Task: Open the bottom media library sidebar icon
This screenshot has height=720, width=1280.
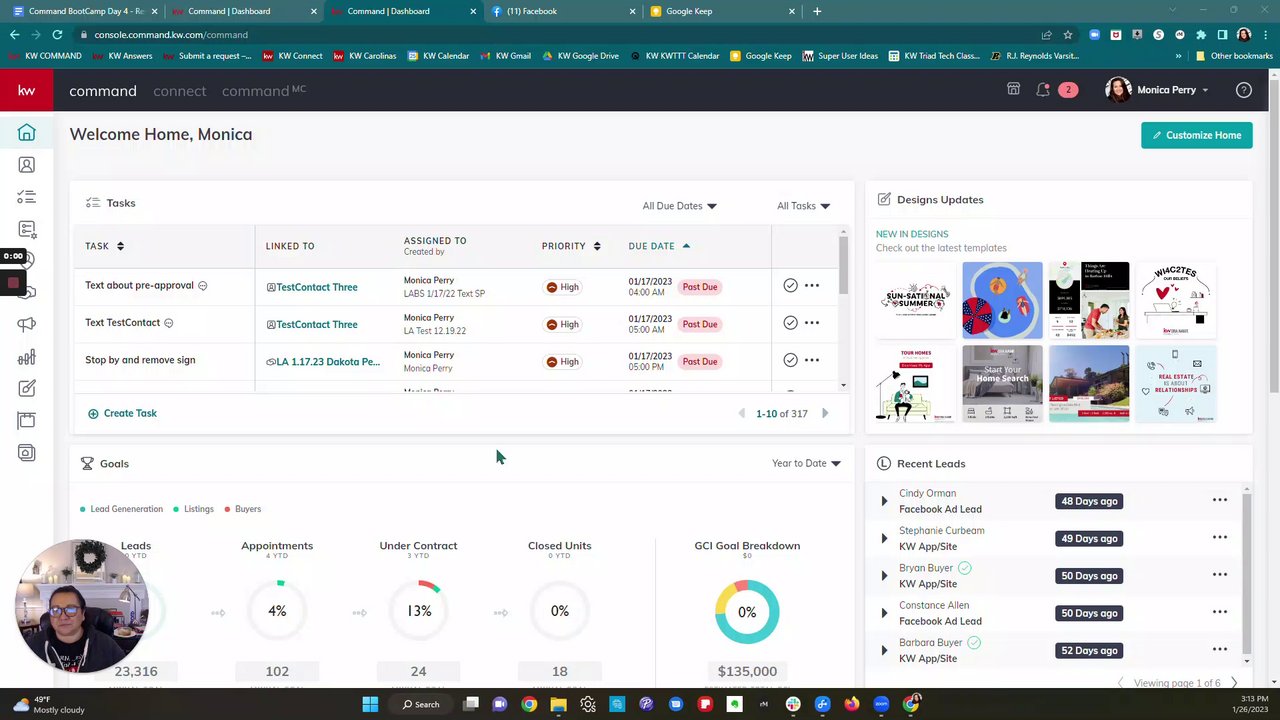Action: click(x=27, y=453)
